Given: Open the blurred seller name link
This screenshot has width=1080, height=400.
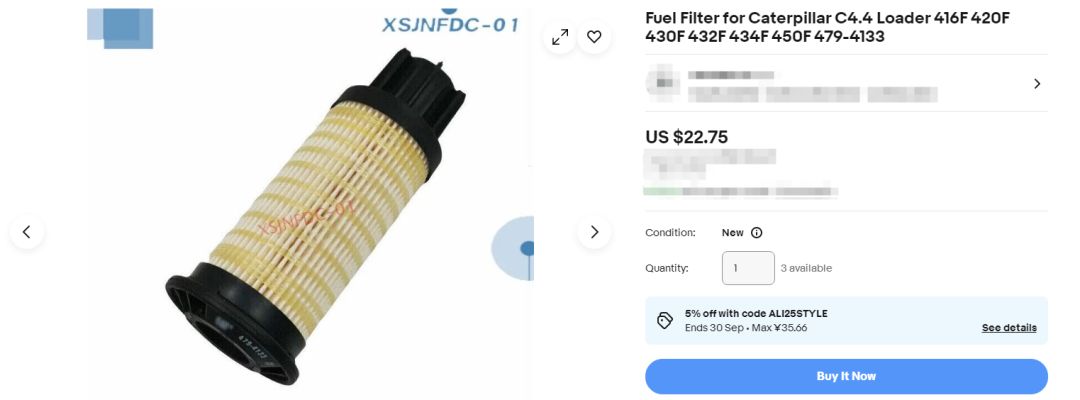Looking at the screenshot, I should pos(730,75).
